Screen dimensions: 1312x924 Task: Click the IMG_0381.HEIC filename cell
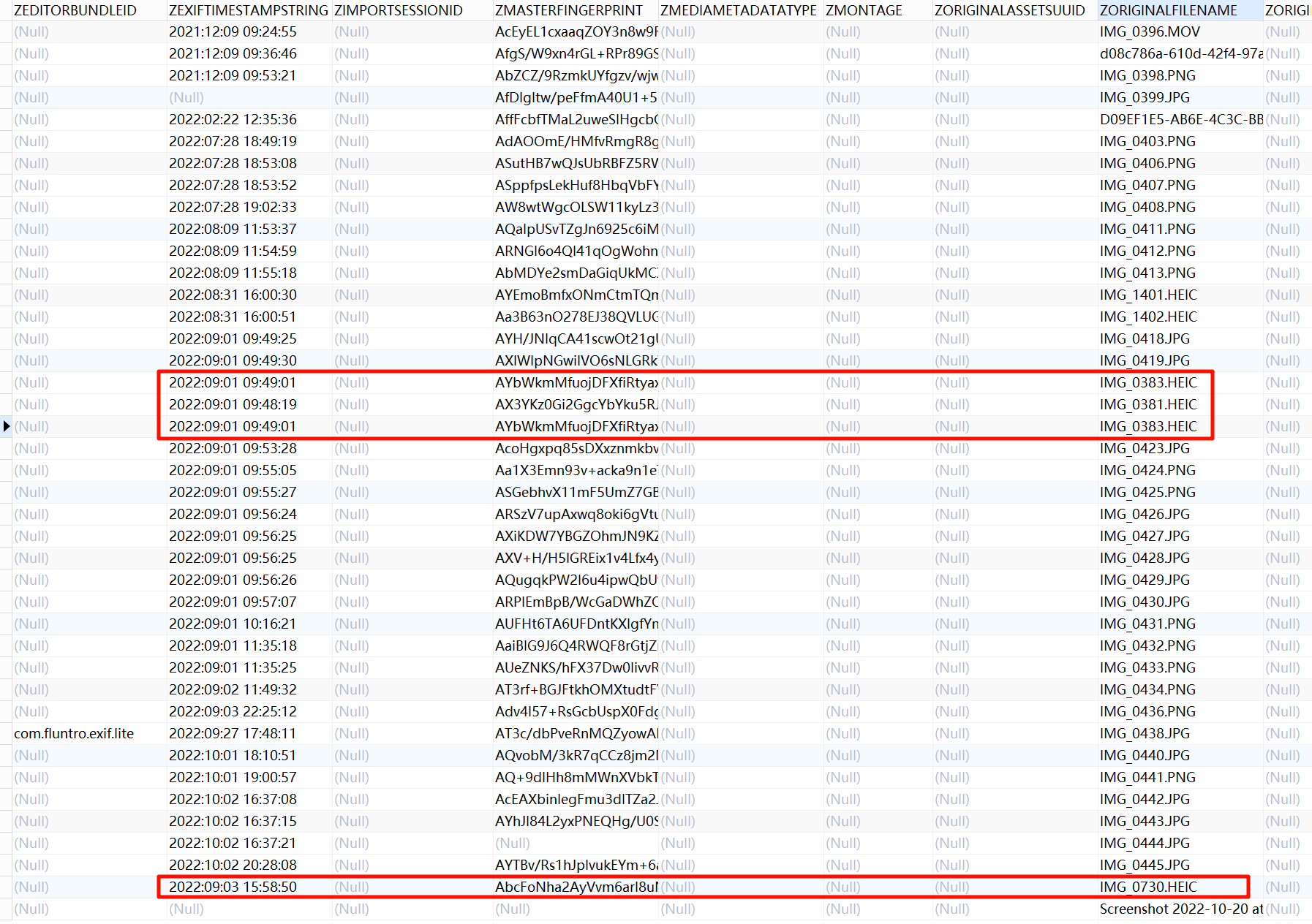tap(1148, 404)
